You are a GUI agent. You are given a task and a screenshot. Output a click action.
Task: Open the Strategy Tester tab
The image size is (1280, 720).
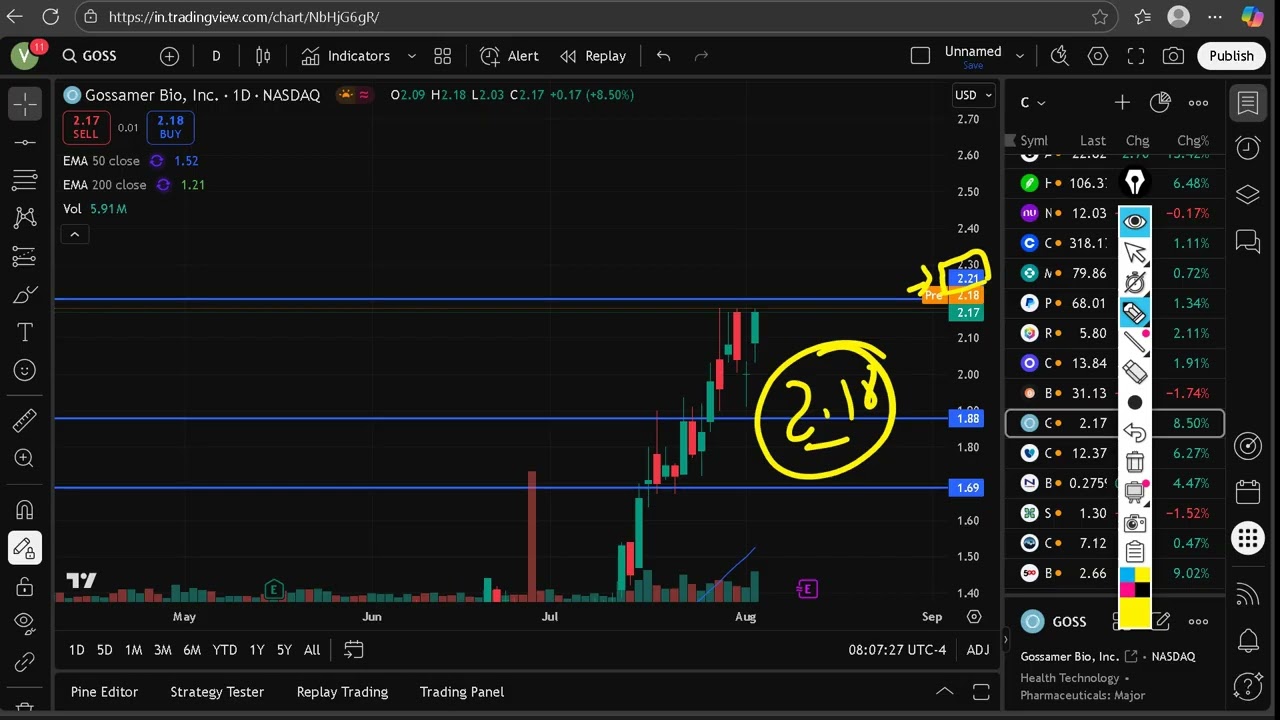217,692
